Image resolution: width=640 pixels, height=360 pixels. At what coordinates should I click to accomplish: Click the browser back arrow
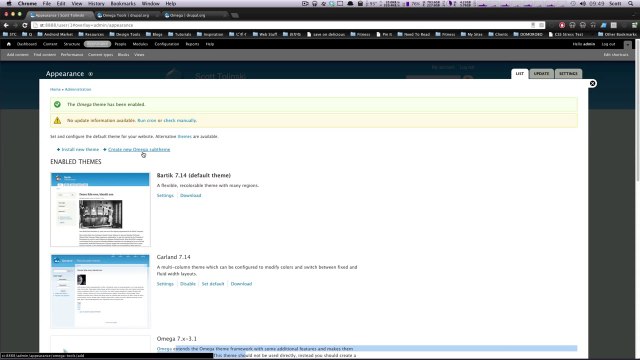6,25
